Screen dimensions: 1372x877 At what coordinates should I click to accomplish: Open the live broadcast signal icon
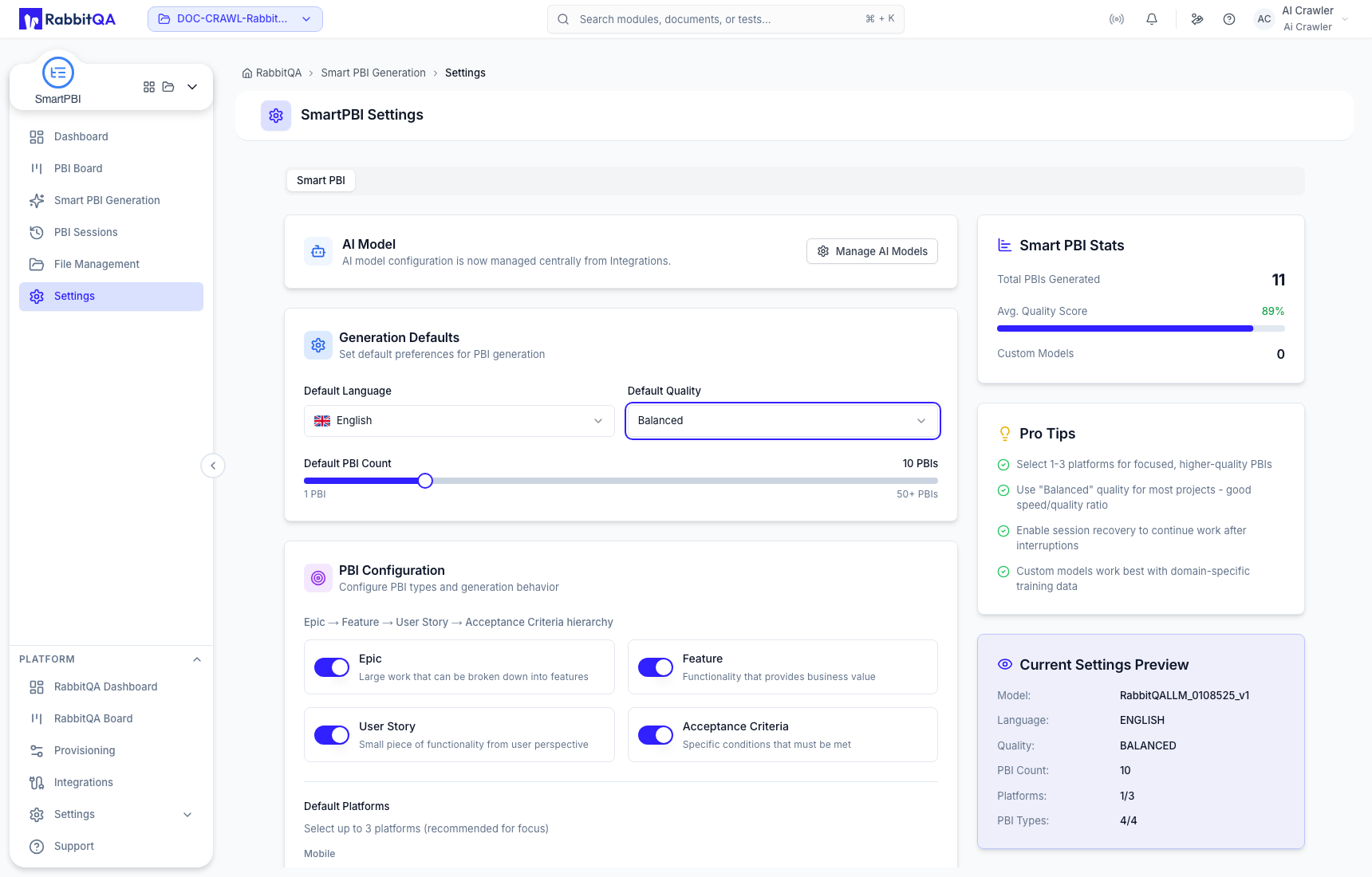[1117, 19]
